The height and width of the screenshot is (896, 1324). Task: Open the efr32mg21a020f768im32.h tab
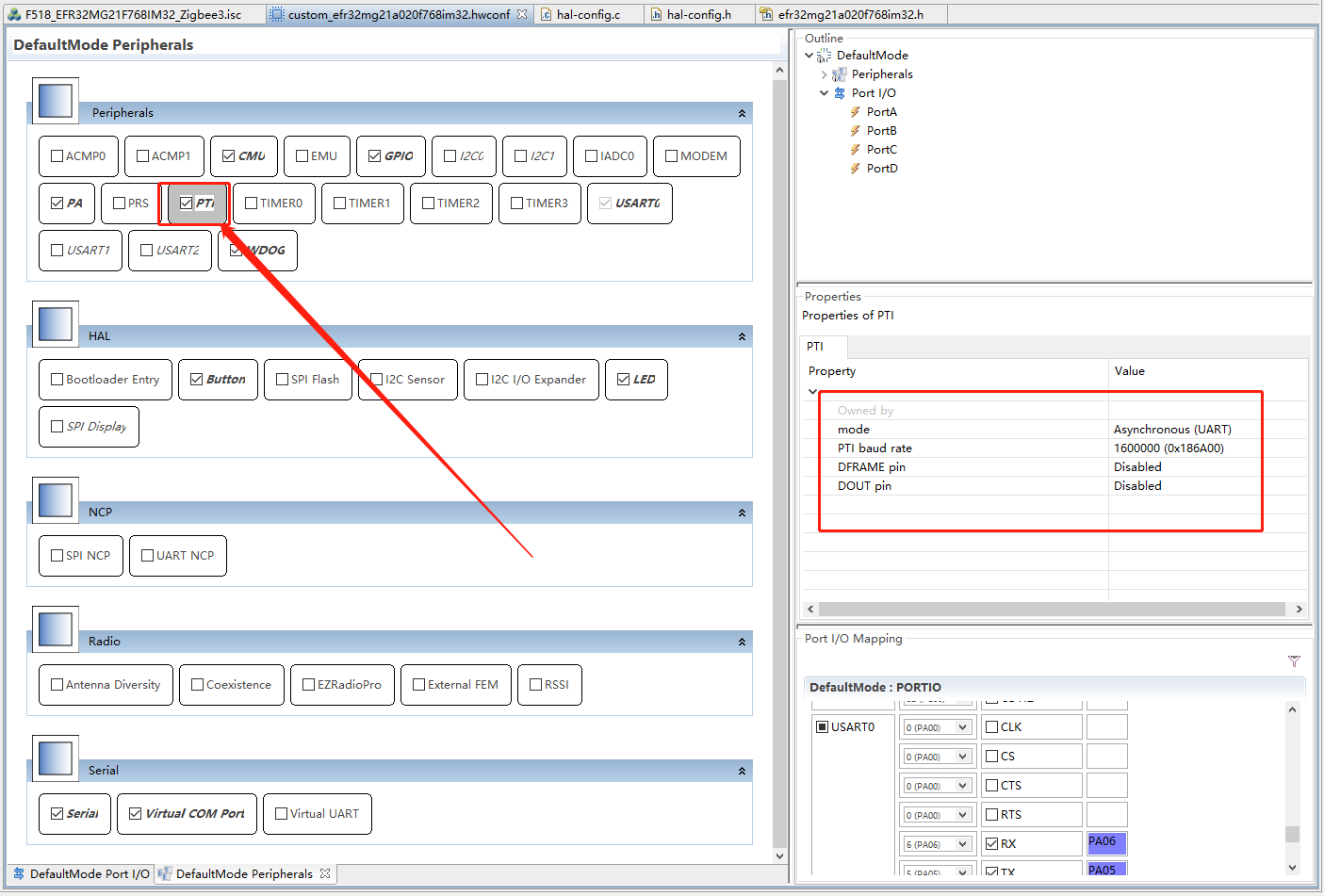[x=851, y=14]
